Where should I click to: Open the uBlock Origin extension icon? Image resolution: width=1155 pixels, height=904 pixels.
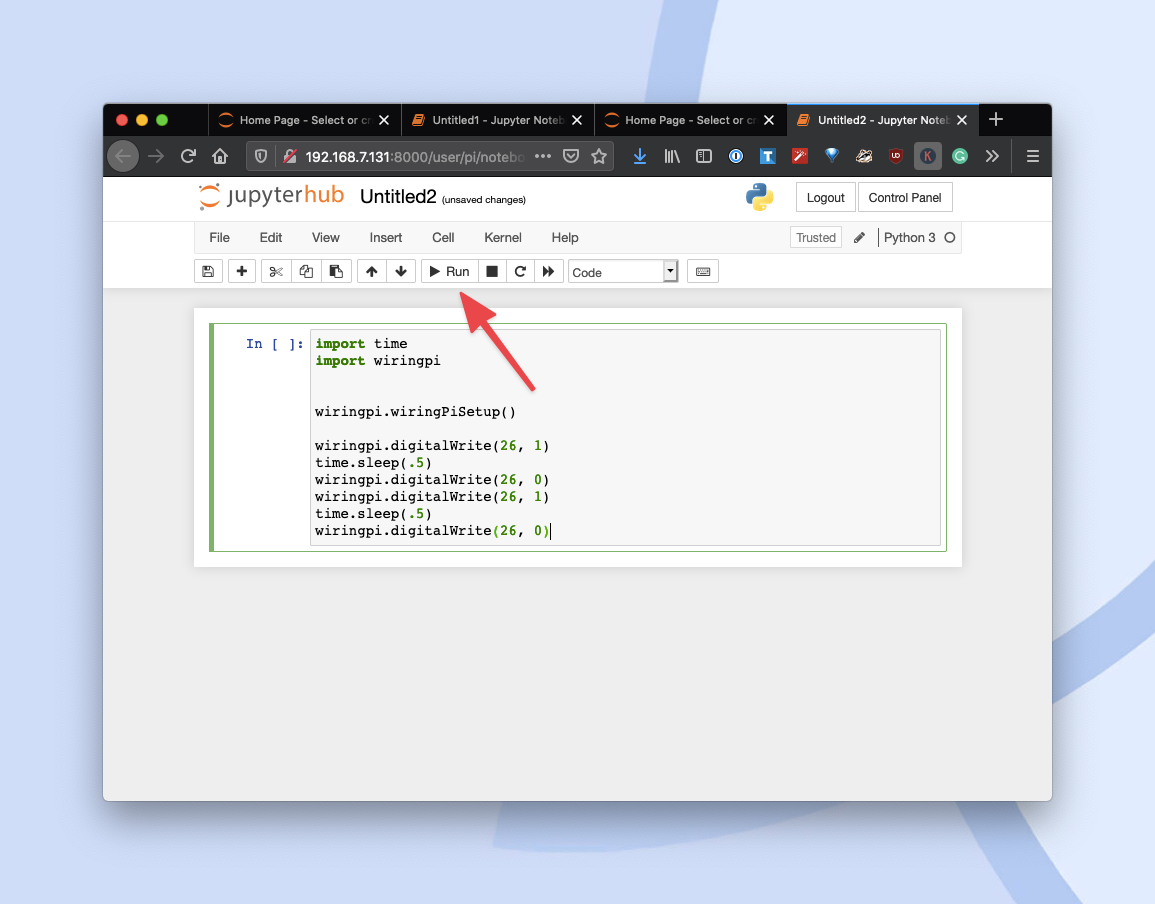point(895,156)
